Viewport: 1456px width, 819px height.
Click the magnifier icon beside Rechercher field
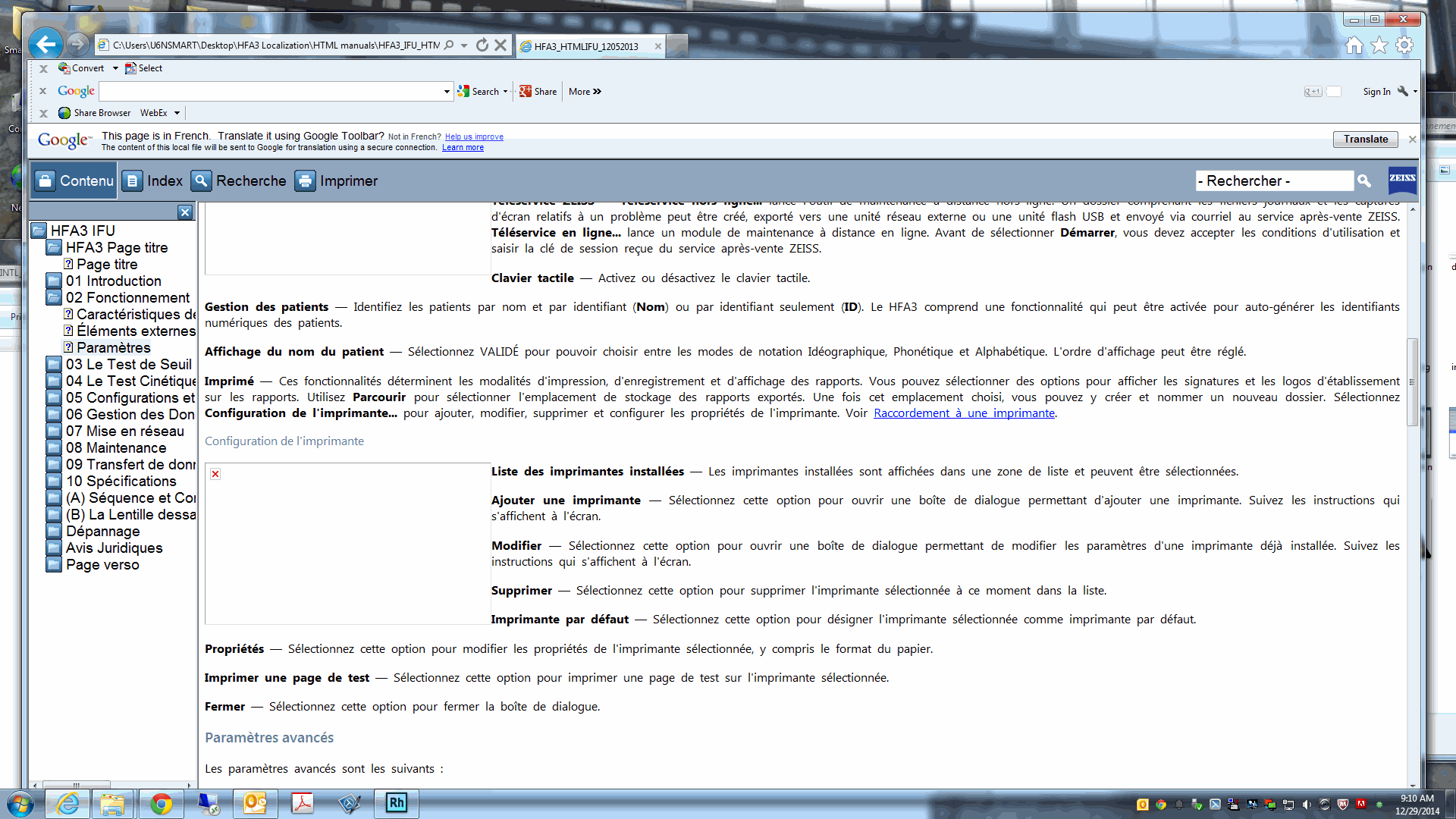(1364, 181)
